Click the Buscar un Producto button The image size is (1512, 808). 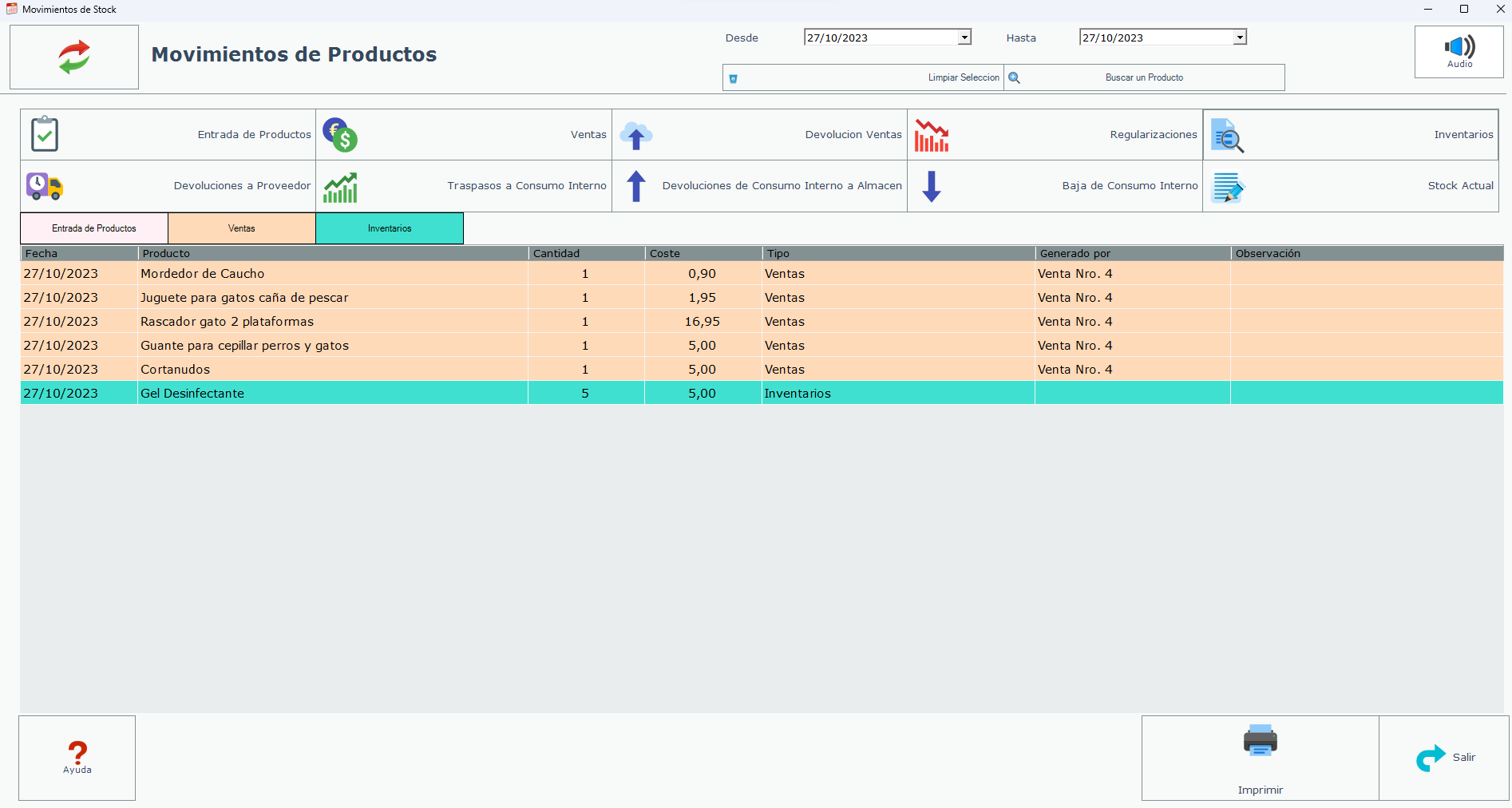click(x=1143, y=77)
